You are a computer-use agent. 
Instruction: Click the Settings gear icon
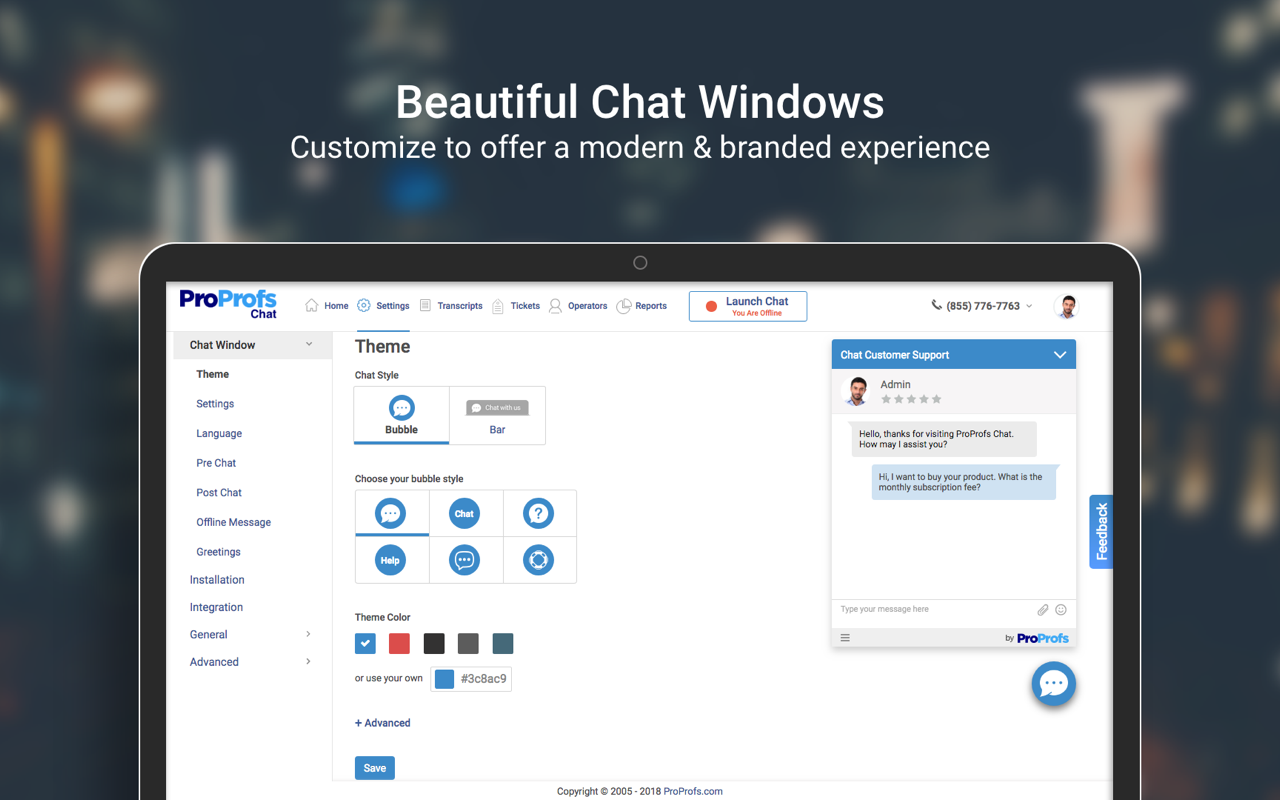(364, 305)
